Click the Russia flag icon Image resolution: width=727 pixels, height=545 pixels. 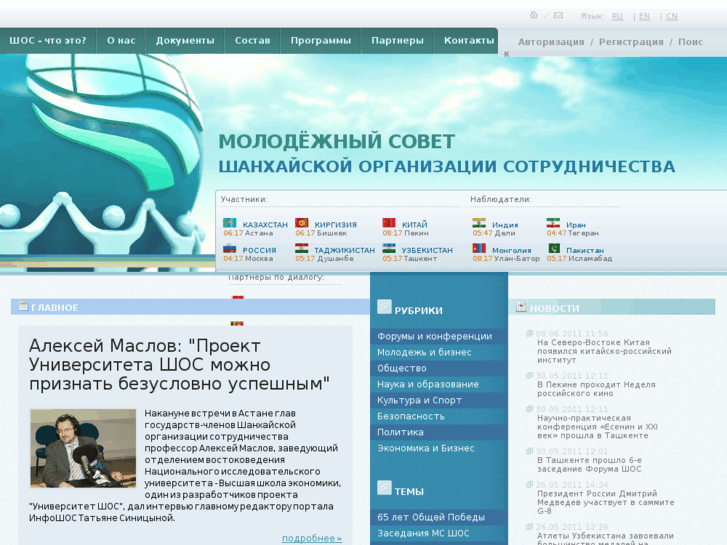(x=230, y=249)
